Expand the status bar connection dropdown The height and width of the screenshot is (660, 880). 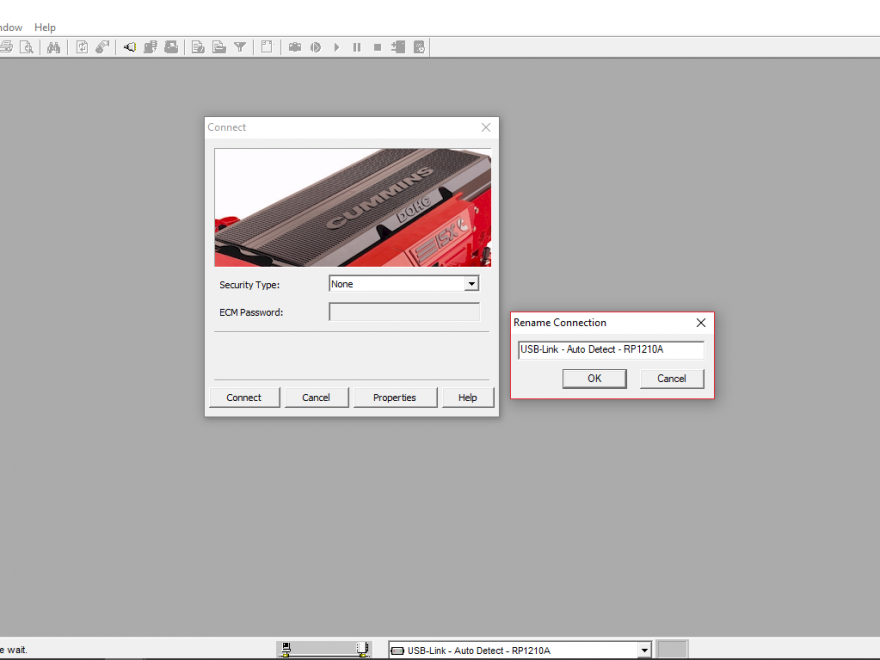pyautogui.click(x=644, y=650)
